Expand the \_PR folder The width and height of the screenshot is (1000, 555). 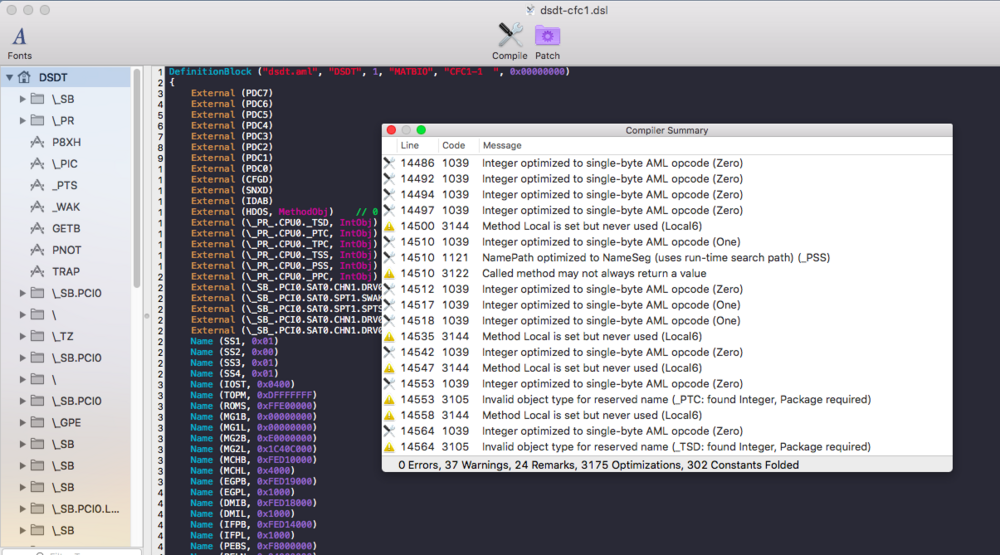pos(24,120)
